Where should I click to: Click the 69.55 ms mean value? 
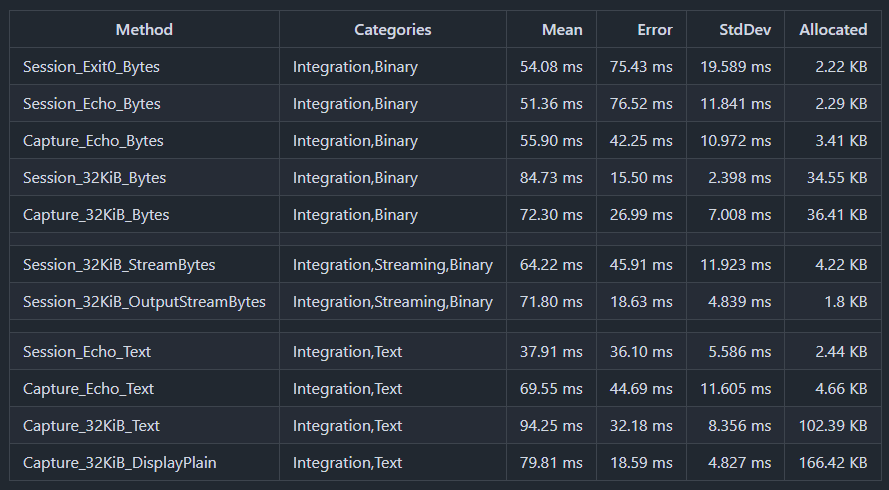551,388
